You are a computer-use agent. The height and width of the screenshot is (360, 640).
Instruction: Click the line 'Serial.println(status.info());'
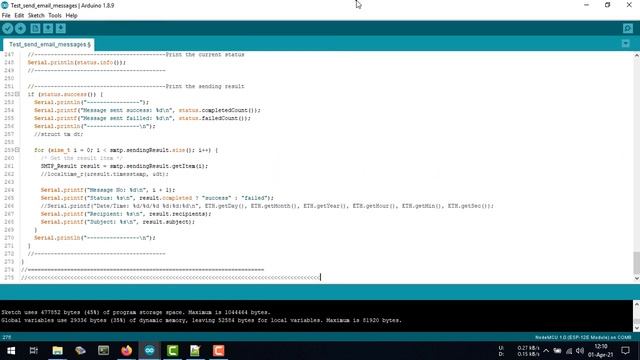(77, 62)
